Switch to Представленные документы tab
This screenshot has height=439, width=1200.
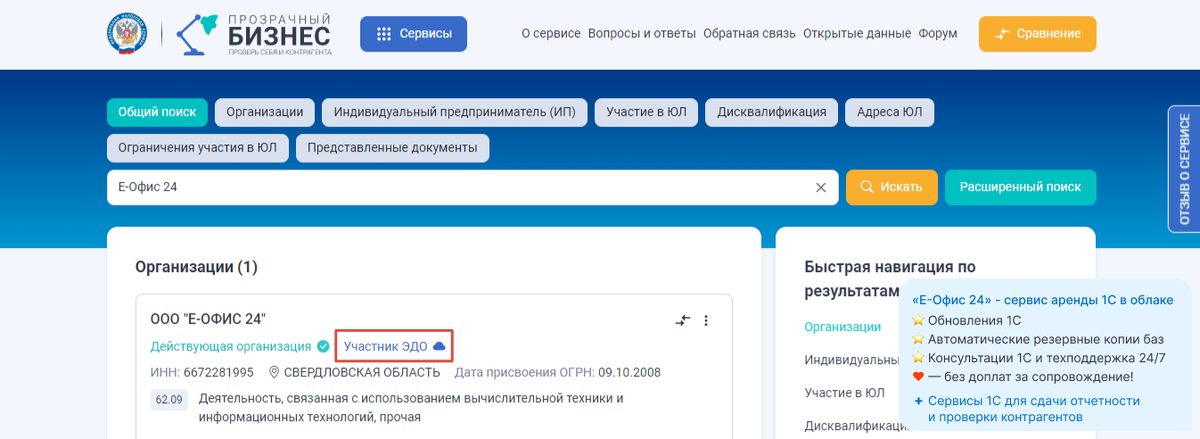392,148
